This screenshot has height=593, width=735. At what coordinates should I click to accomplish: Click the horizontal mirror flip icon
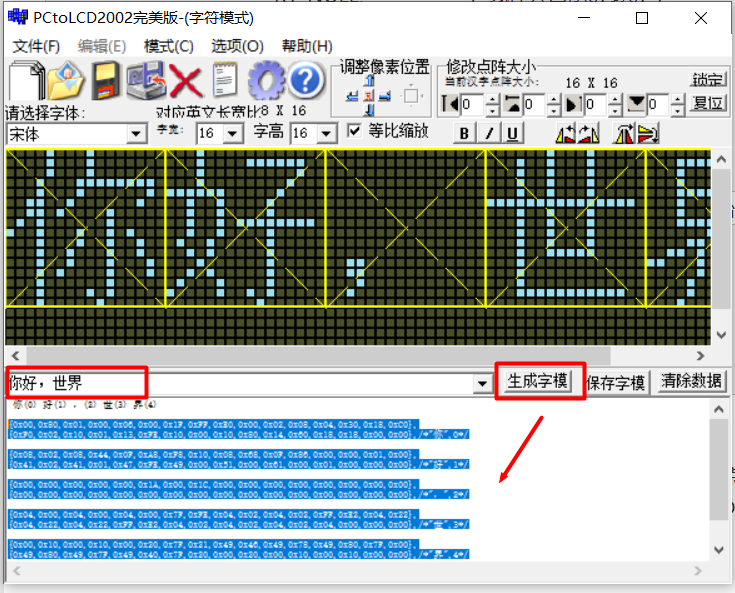coord(624,134)
